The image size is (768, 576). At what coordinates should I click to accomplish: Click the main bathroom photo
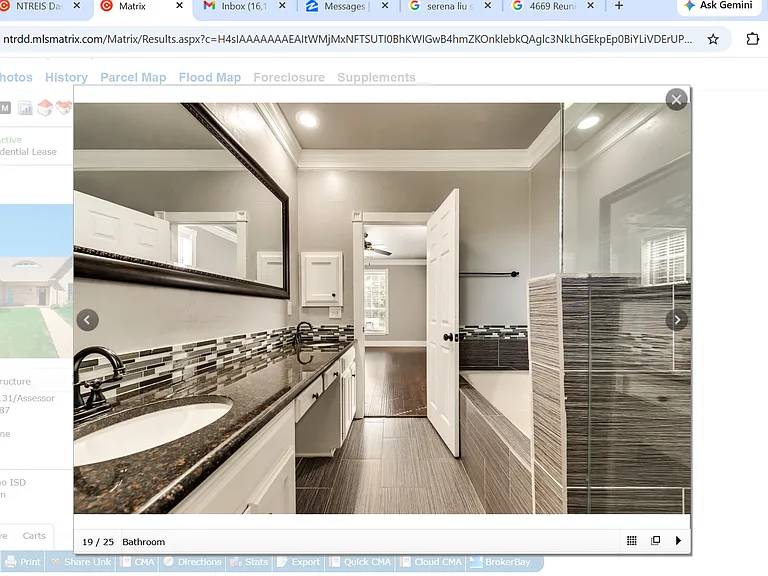point(382,308)
